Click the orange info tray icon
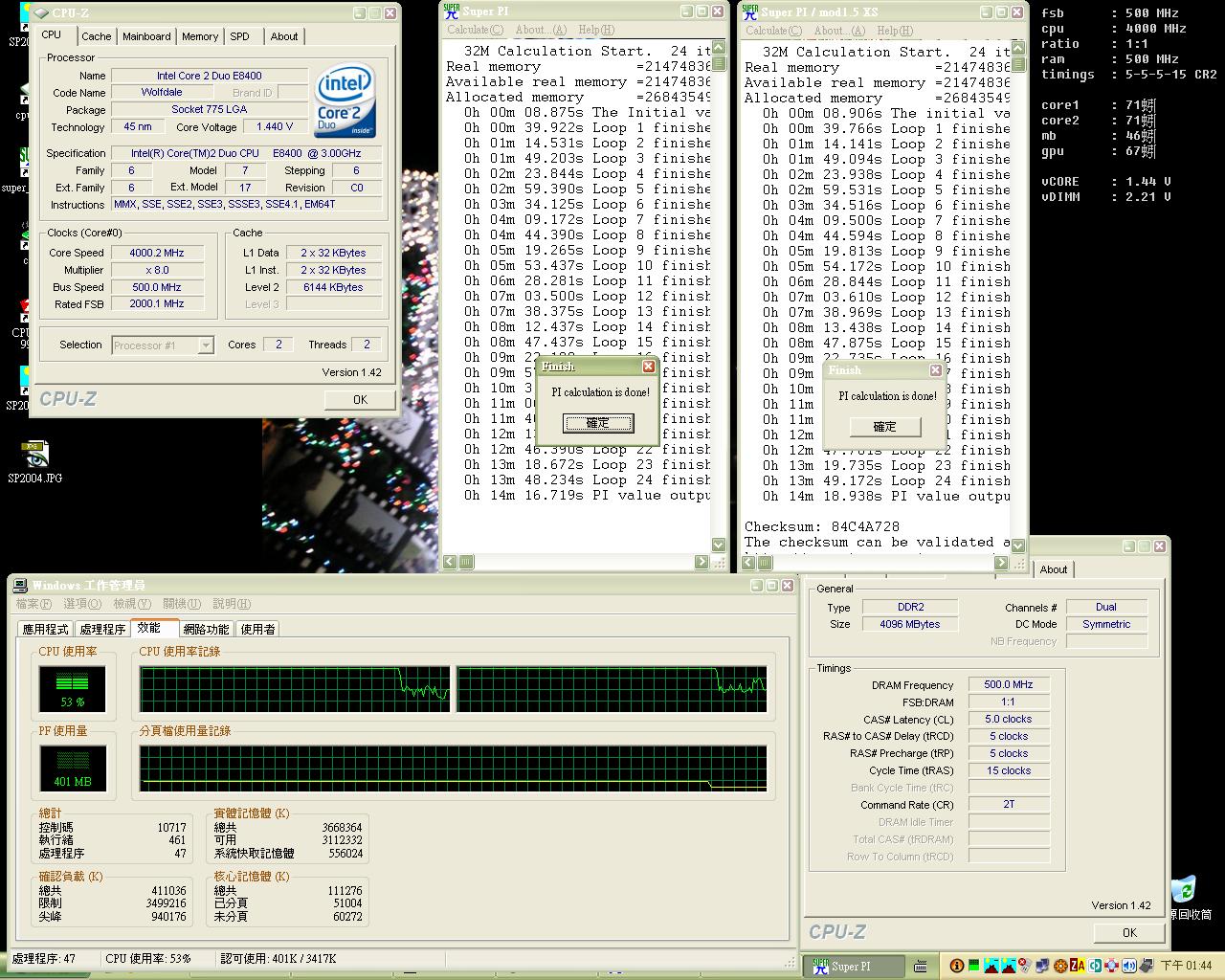Viewport: 1225px width, 980px height. coord(957,966)
